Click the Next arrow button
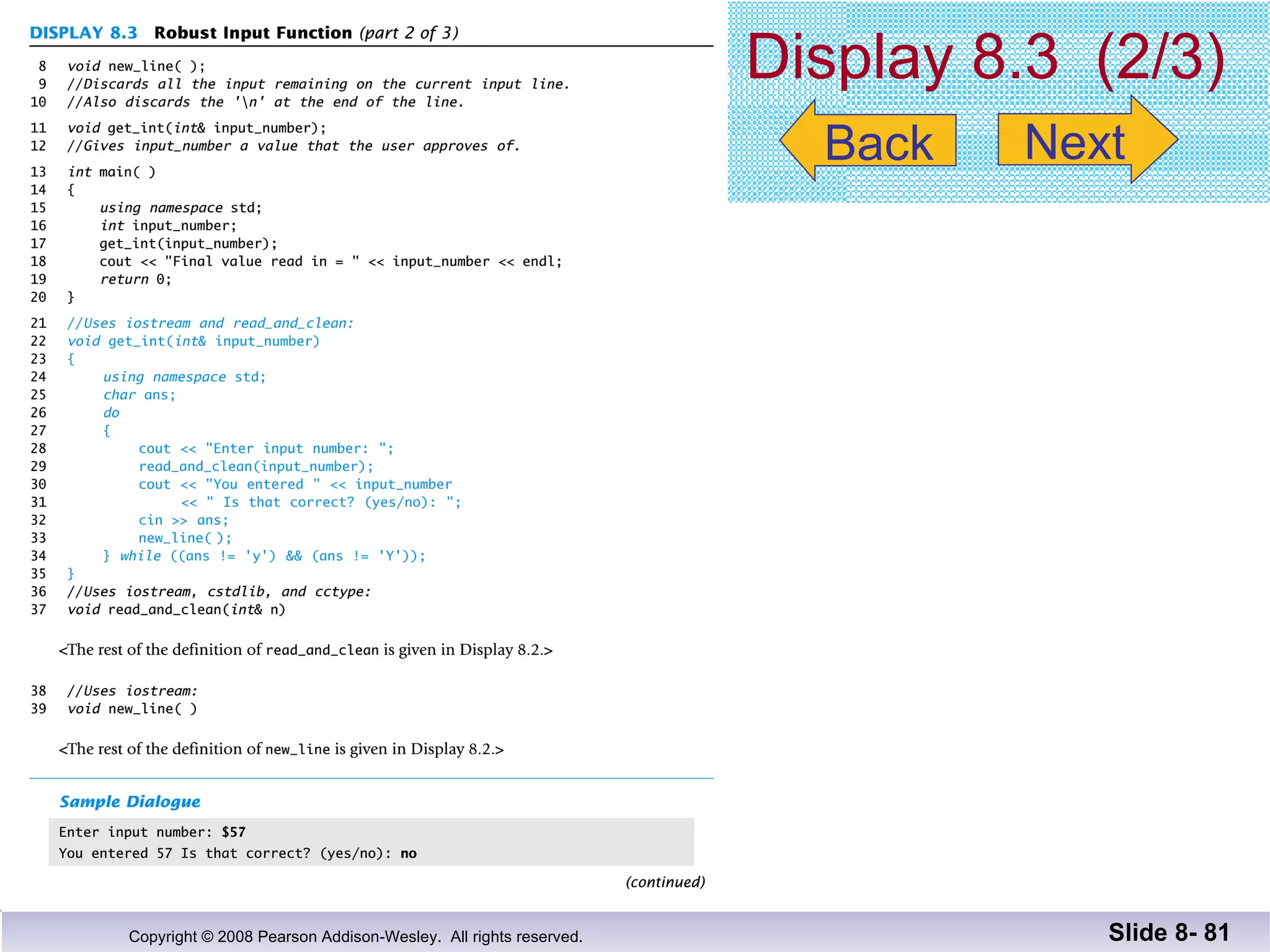 point(1088,140)
